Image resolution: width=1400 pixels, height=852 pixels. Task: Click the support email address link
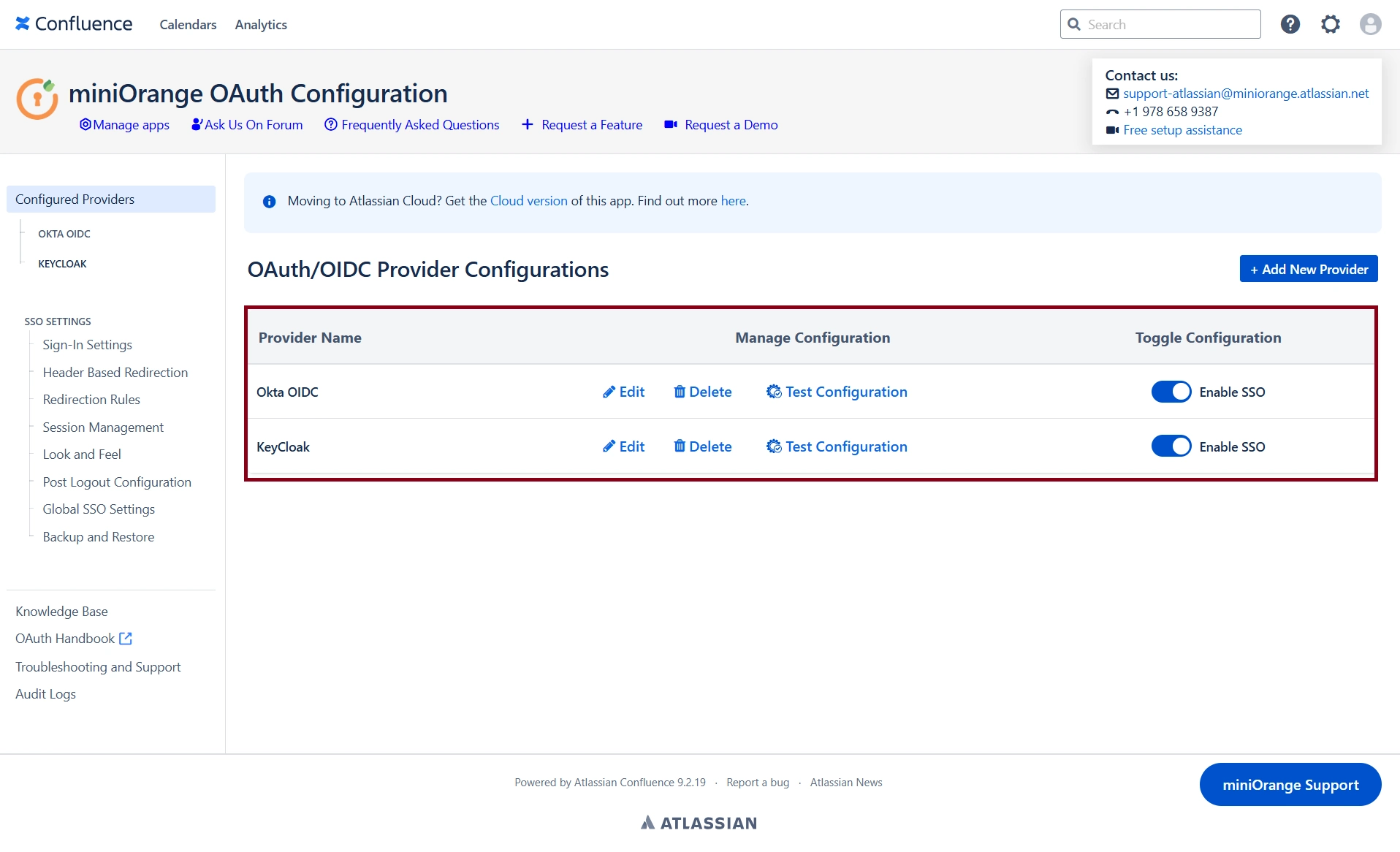click(1246, 94)
